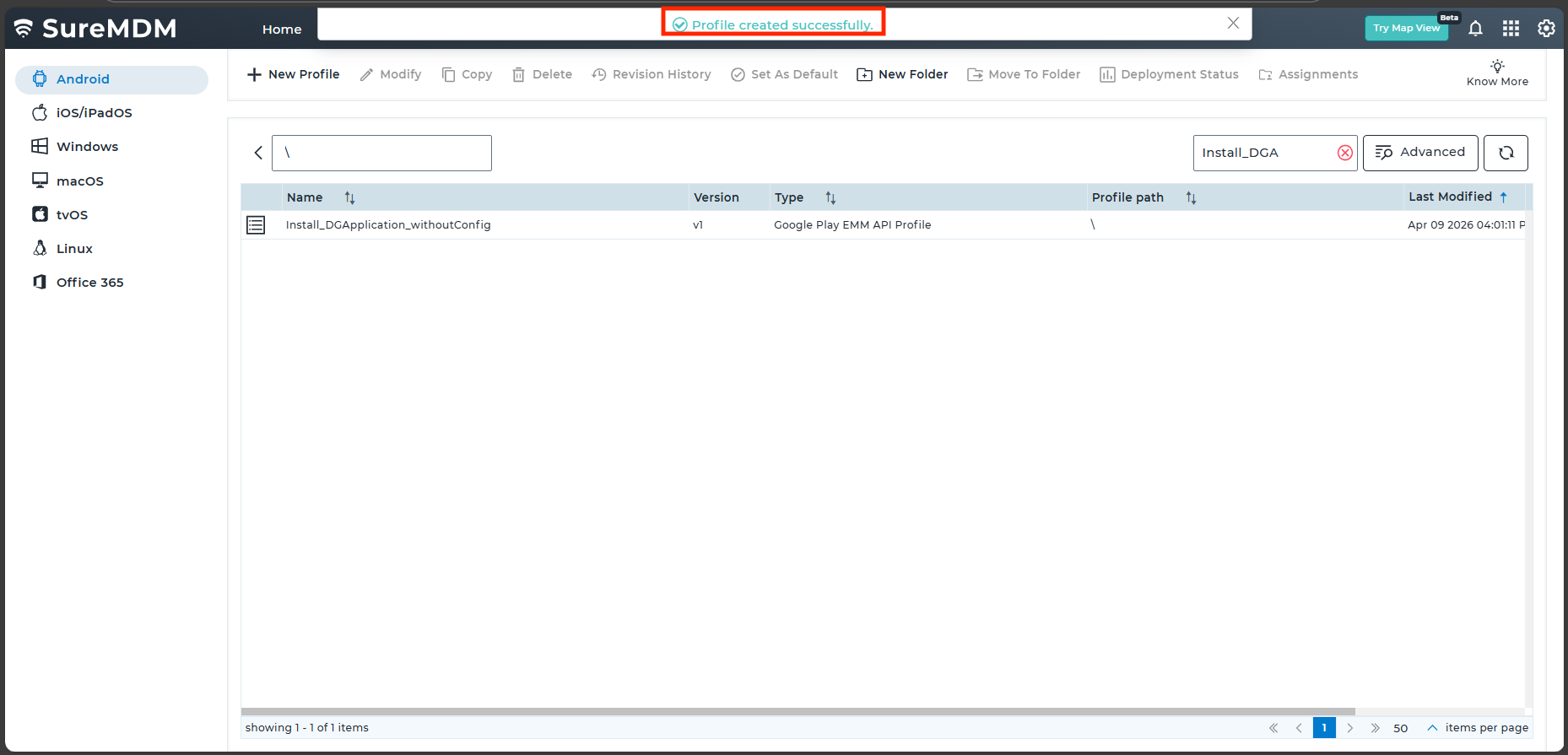Click Copy in the toolbar
Viewport: 1568px width, 755px height.
(467, 74)
